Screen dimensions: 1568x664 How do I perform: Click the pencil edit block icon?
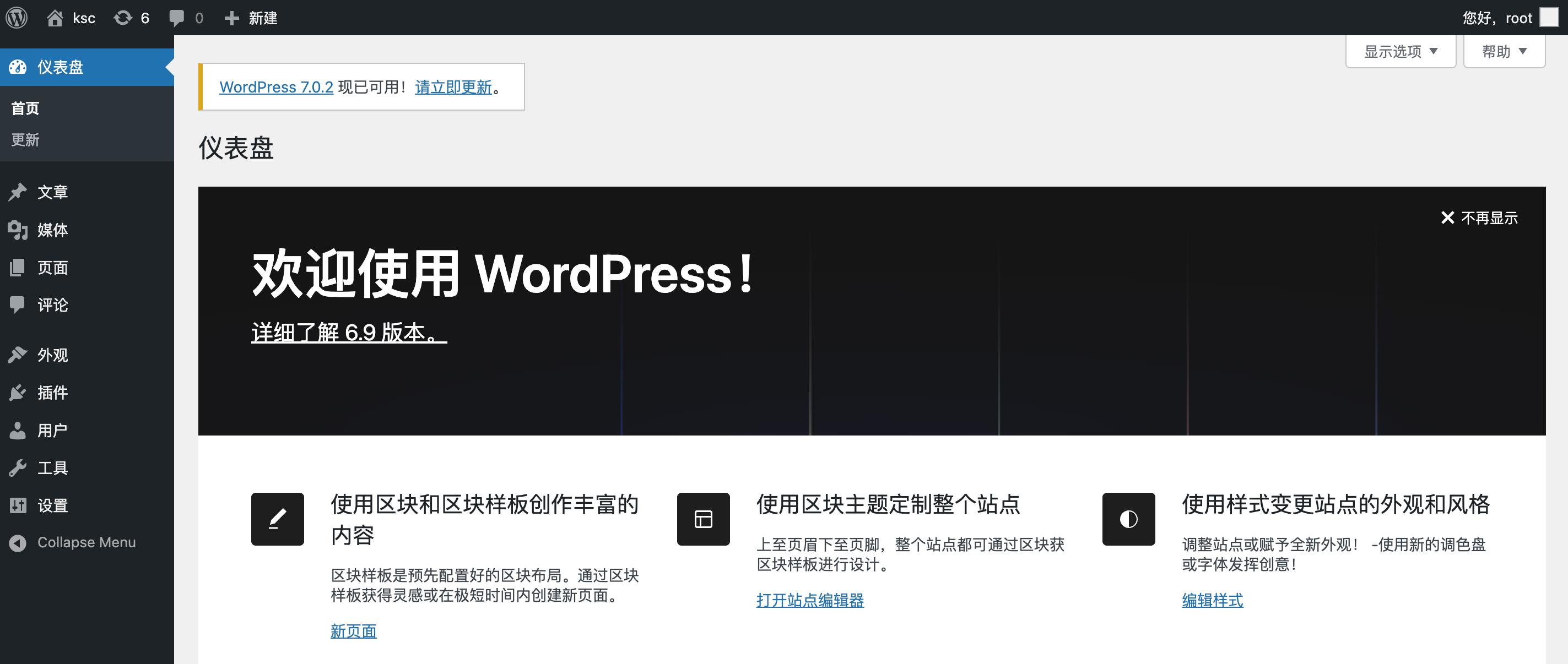point(278,519)
